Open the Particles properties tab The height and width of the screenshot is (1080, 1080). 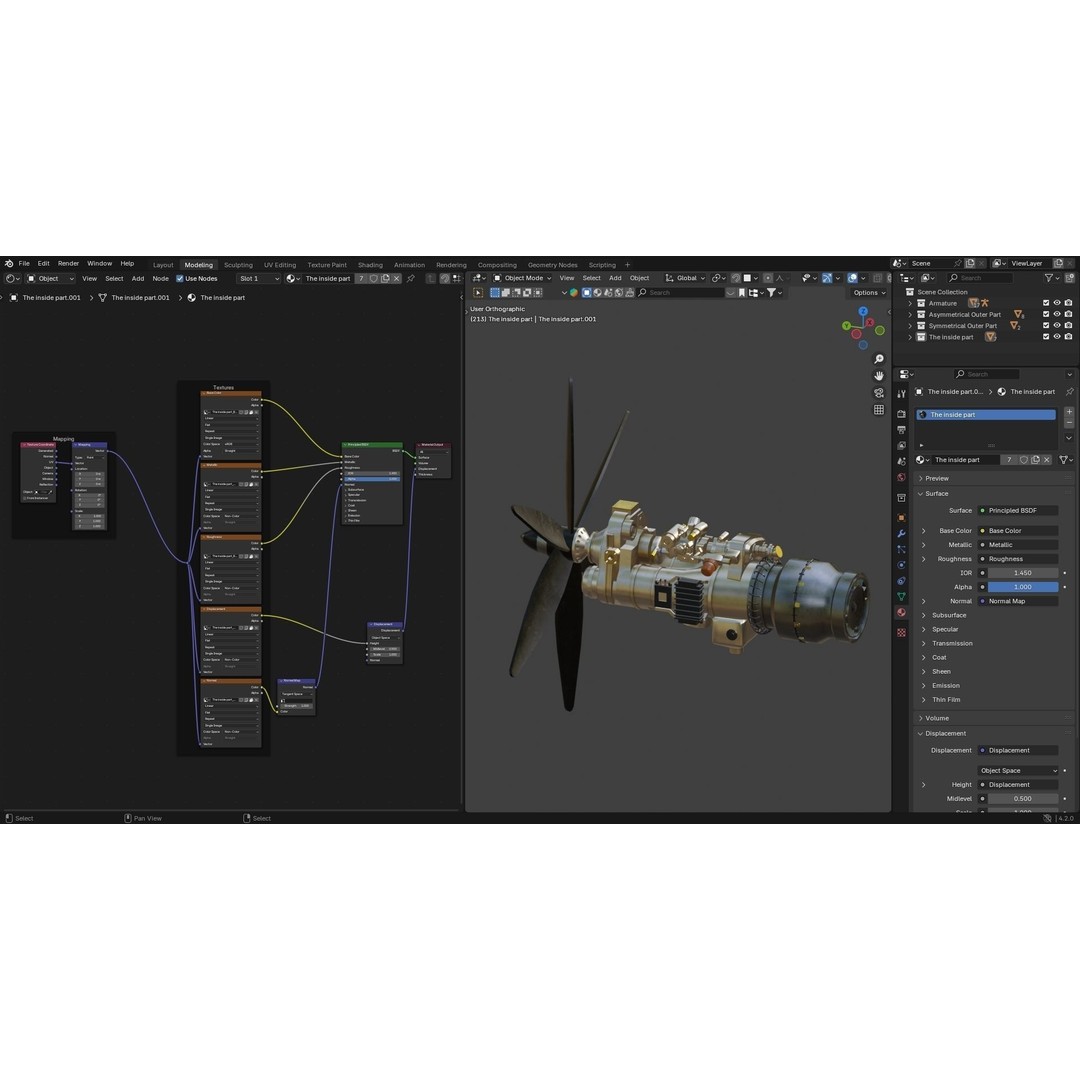point(902,549)
